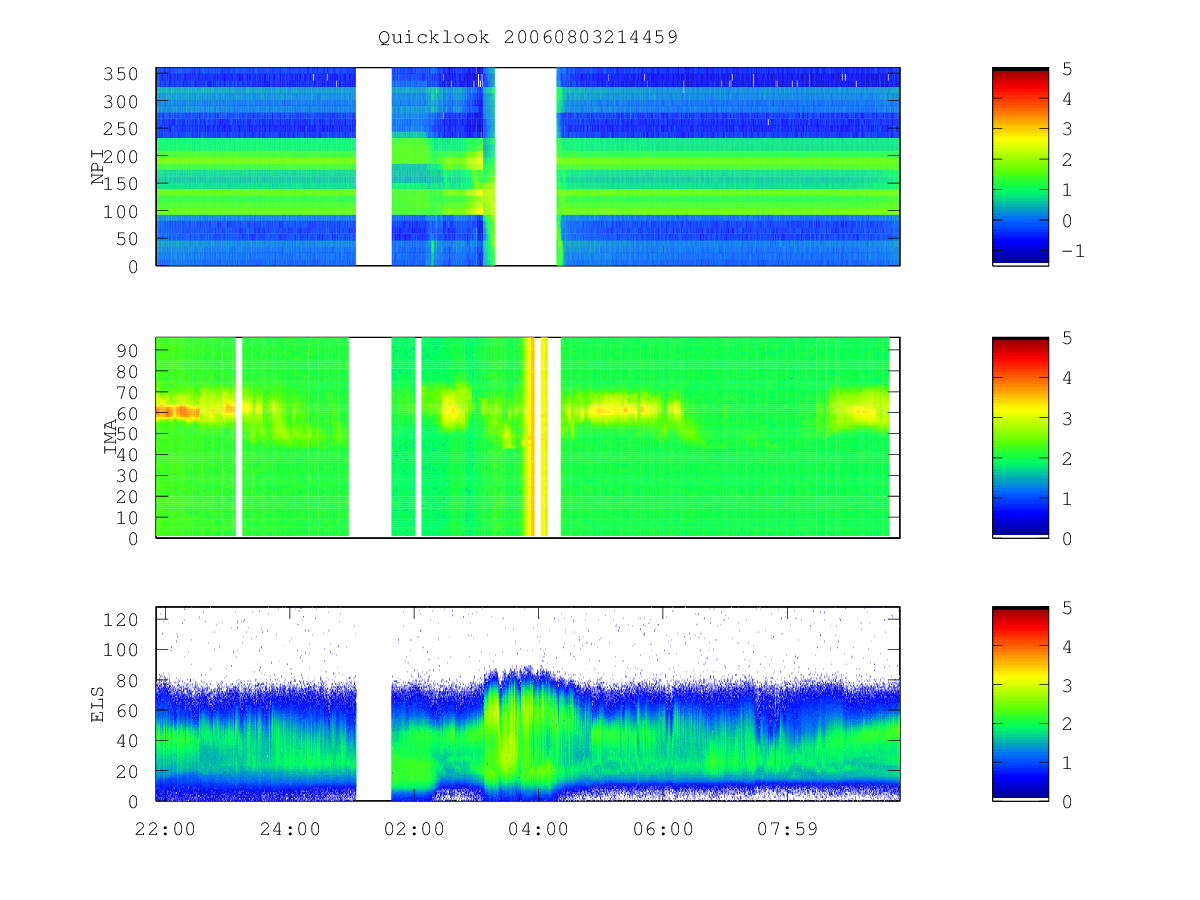
Task: Click inside the NPI spectrogram panel
Action: click(528, 166)
